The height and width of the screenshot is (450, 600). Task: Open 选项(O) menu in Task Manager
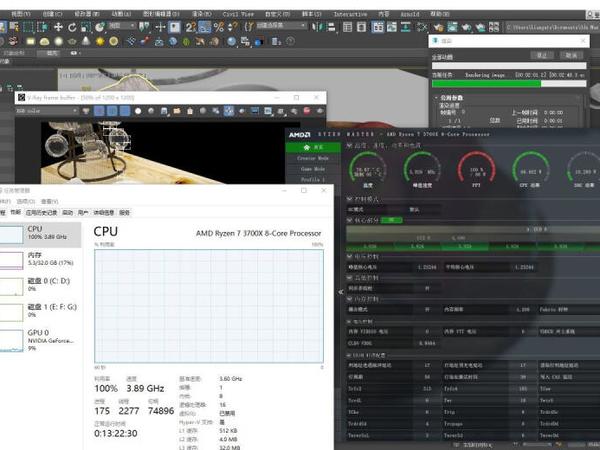pyautogui.click(x=26, y=201)
